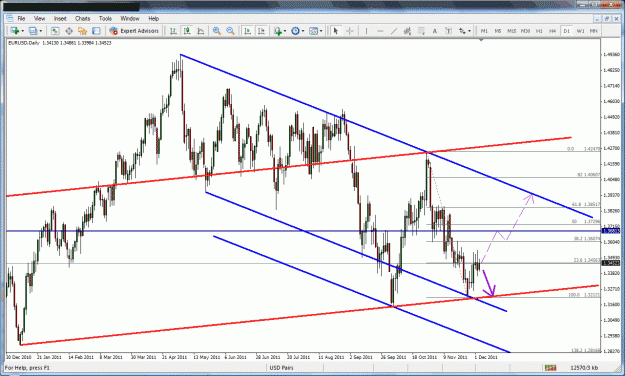This screenshot has height=376, width=625.
Task: Expand the arrows objects dropdown
Action: [x=470, y=31]
